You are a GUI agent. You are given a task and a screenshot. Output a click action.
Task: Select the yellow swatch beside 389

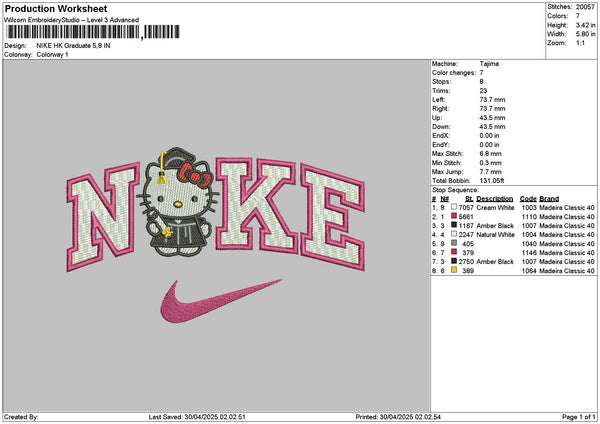[454, 270]
